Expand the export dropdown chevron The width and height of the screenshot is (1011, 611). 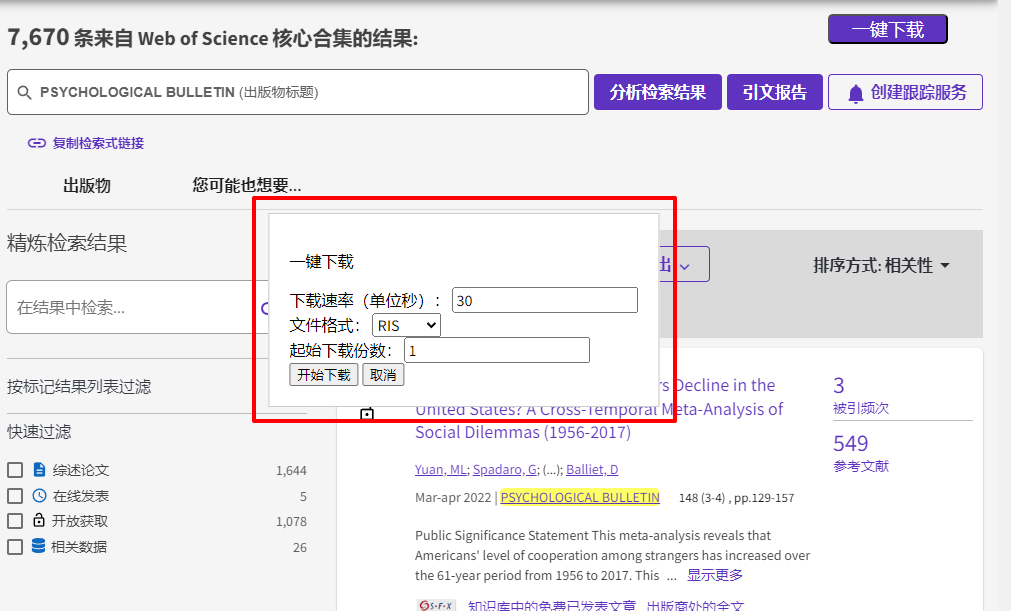[x=685, y=266]
